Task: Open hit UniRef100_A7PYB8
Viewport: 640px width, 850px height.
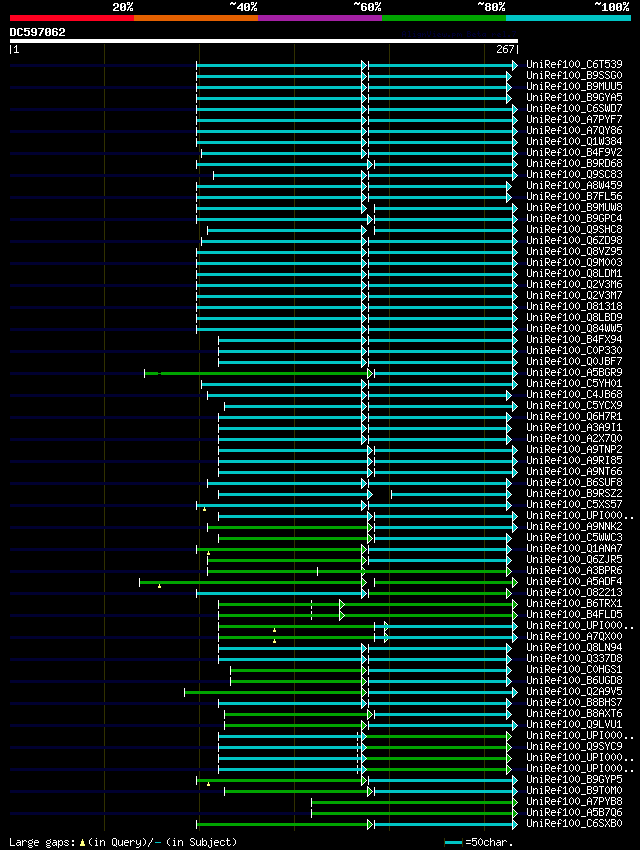Action: point(574,802)
